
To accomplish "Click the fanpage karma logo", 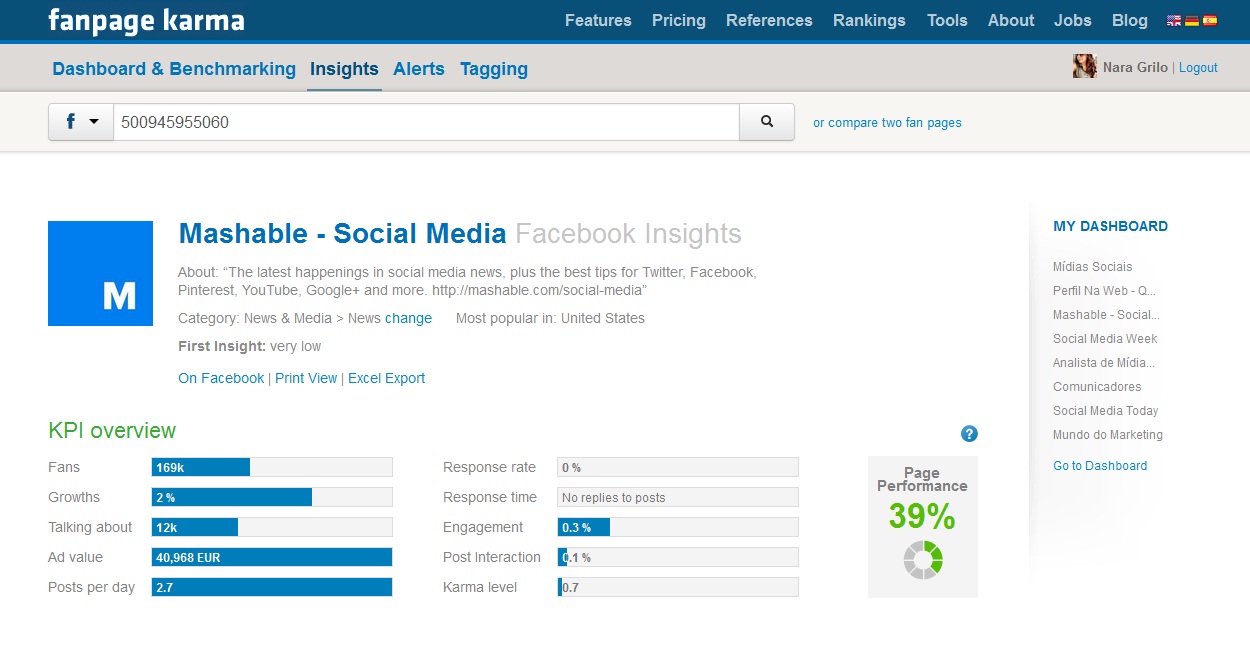I will [146, 20].
